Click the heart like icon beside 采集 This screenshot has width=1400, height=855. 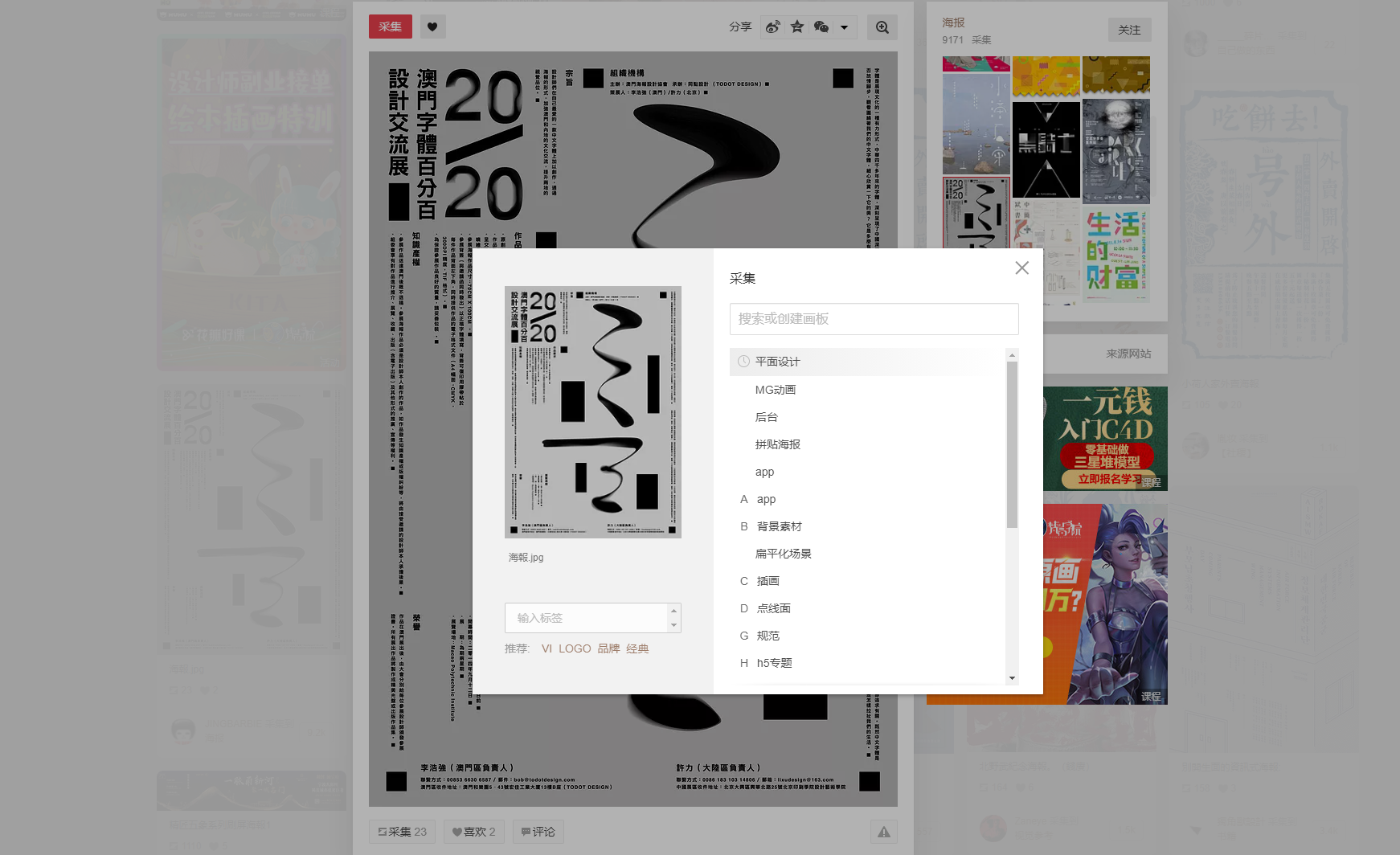(x=432, y=27)
